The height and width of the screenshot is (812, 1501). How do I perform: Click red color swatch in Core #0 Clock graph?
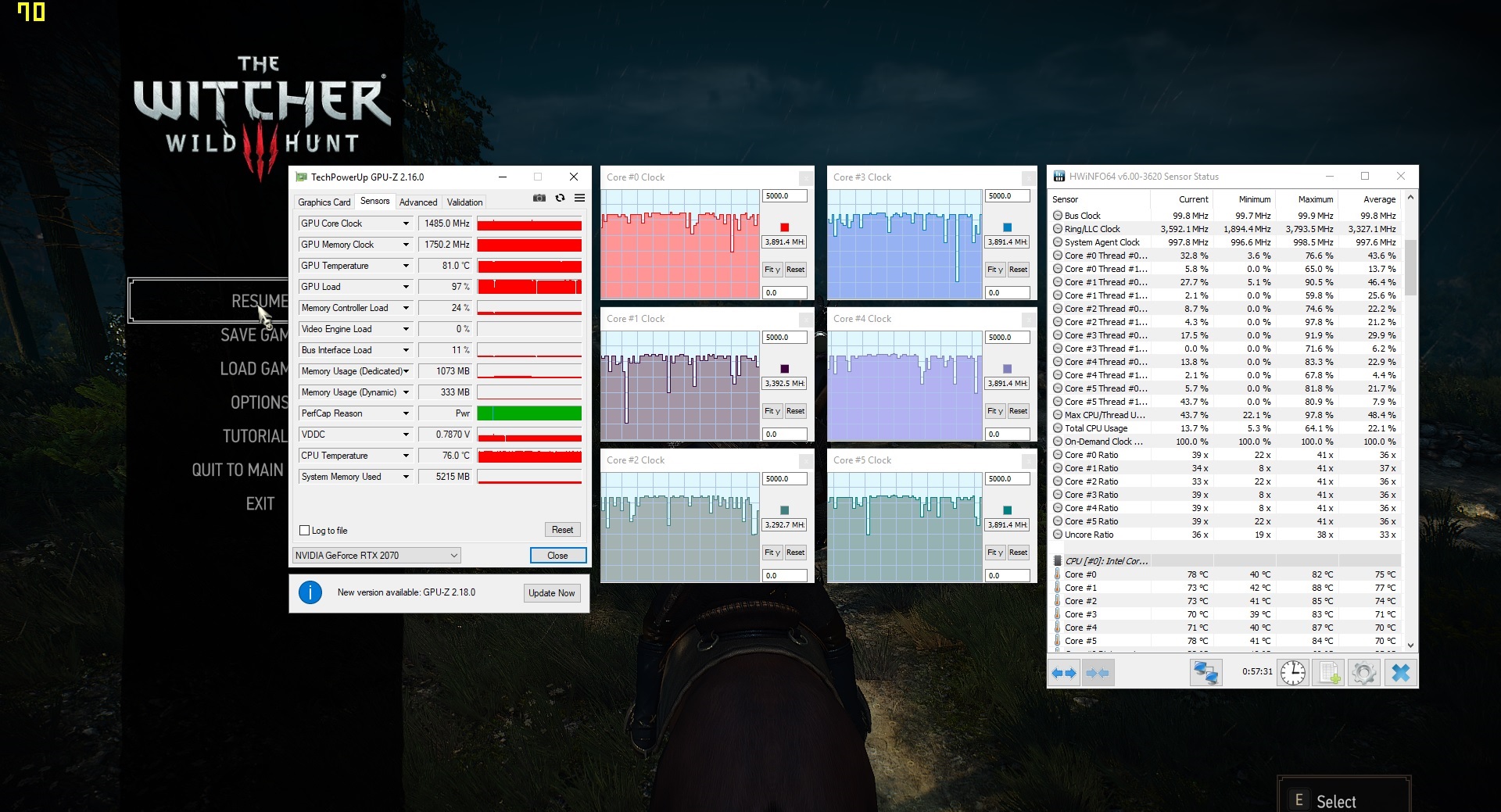coord(784,227)
